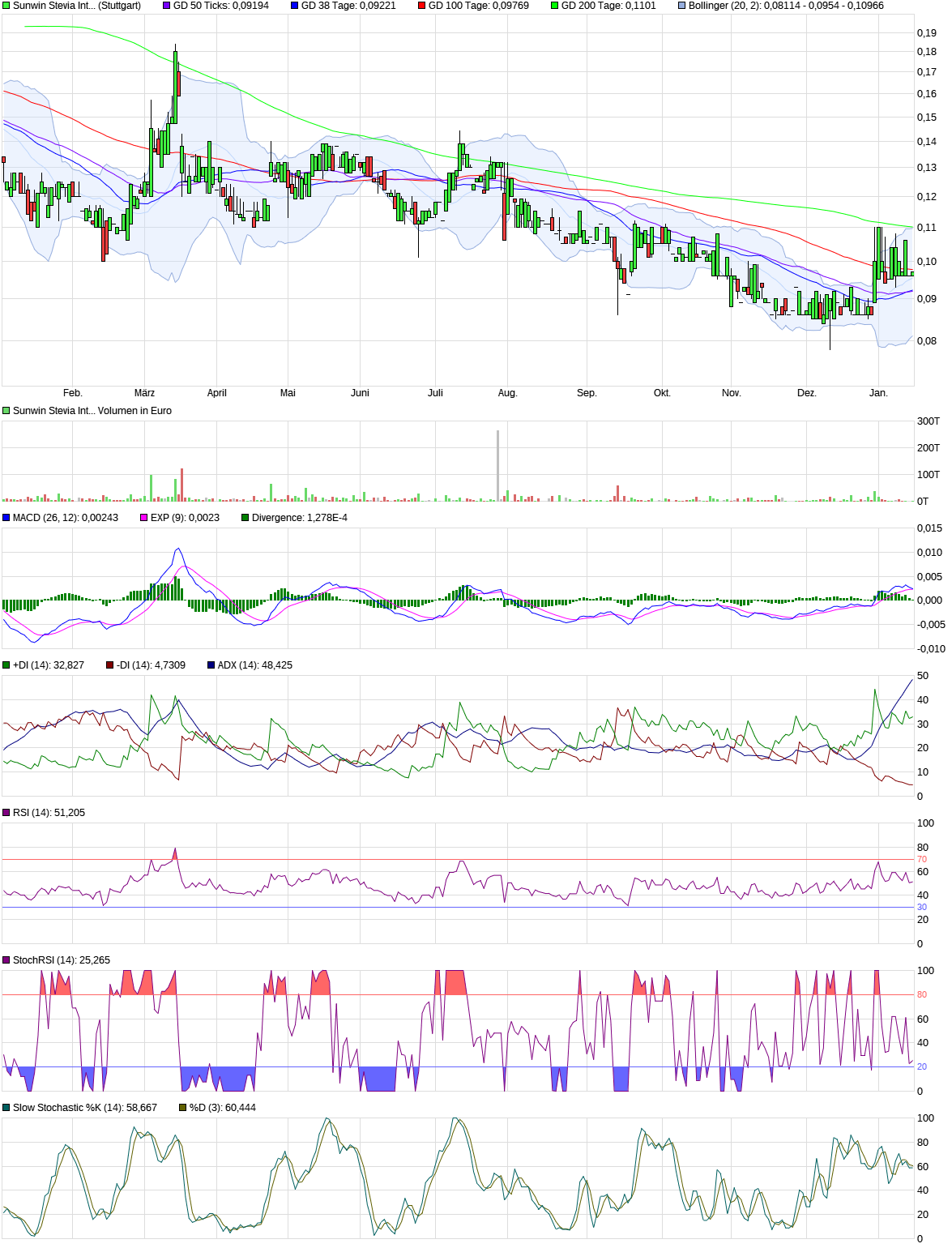
Task: Click the %D (3): 60,444 label
Action: [x=223, y=1108]
